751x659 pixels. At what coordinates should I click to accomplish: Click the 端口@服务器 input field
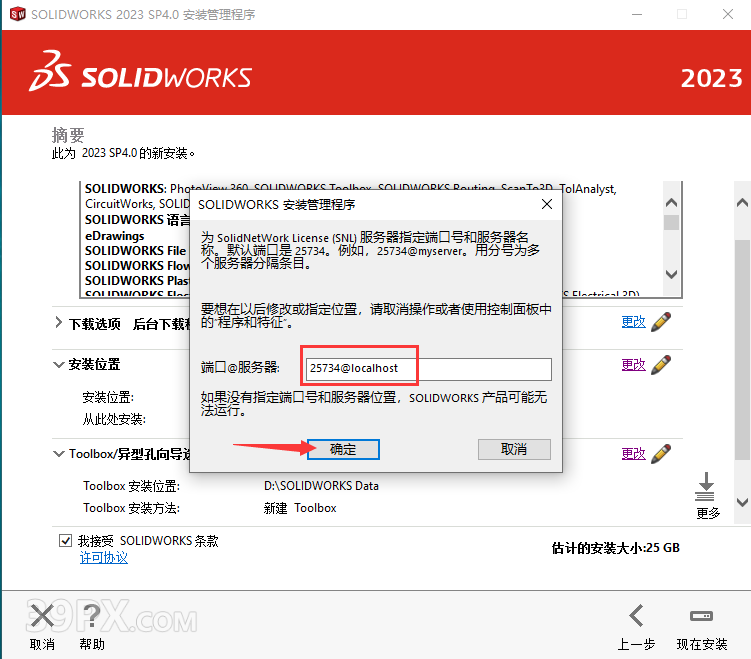(x=427, y=369)
